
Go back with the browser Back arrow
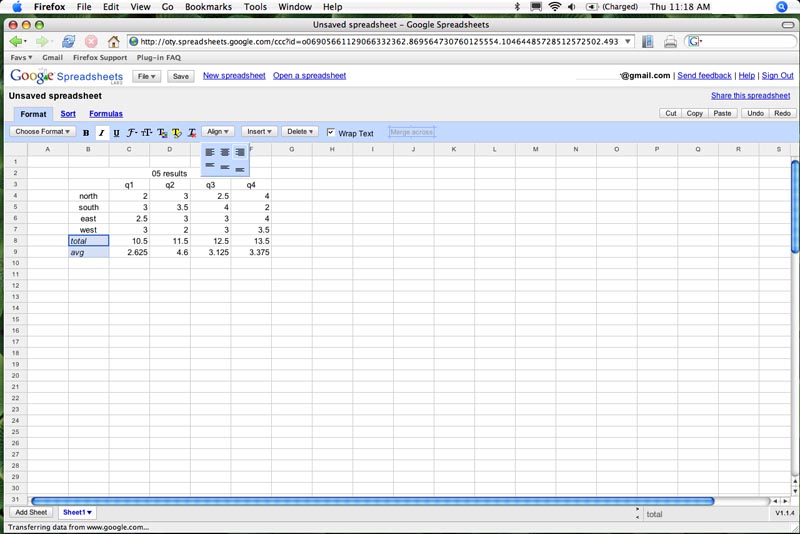coord(16,41)
